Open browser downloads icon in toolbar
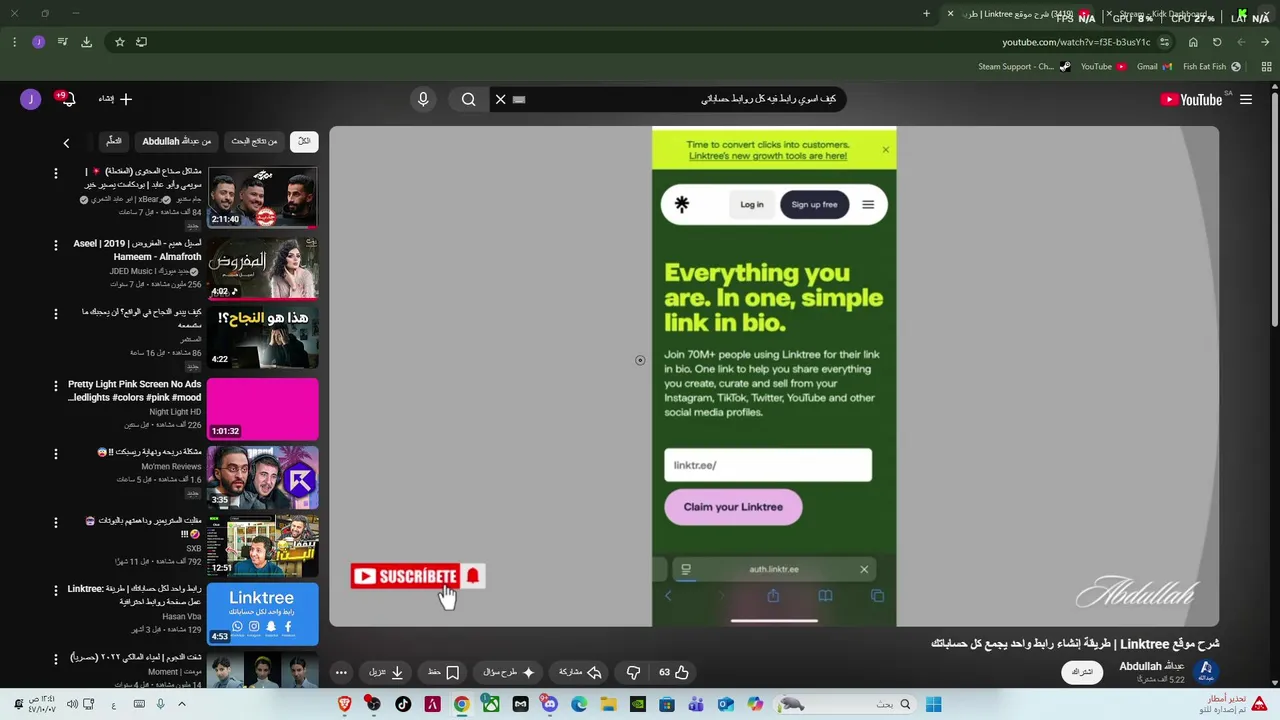 click(87, 42)
